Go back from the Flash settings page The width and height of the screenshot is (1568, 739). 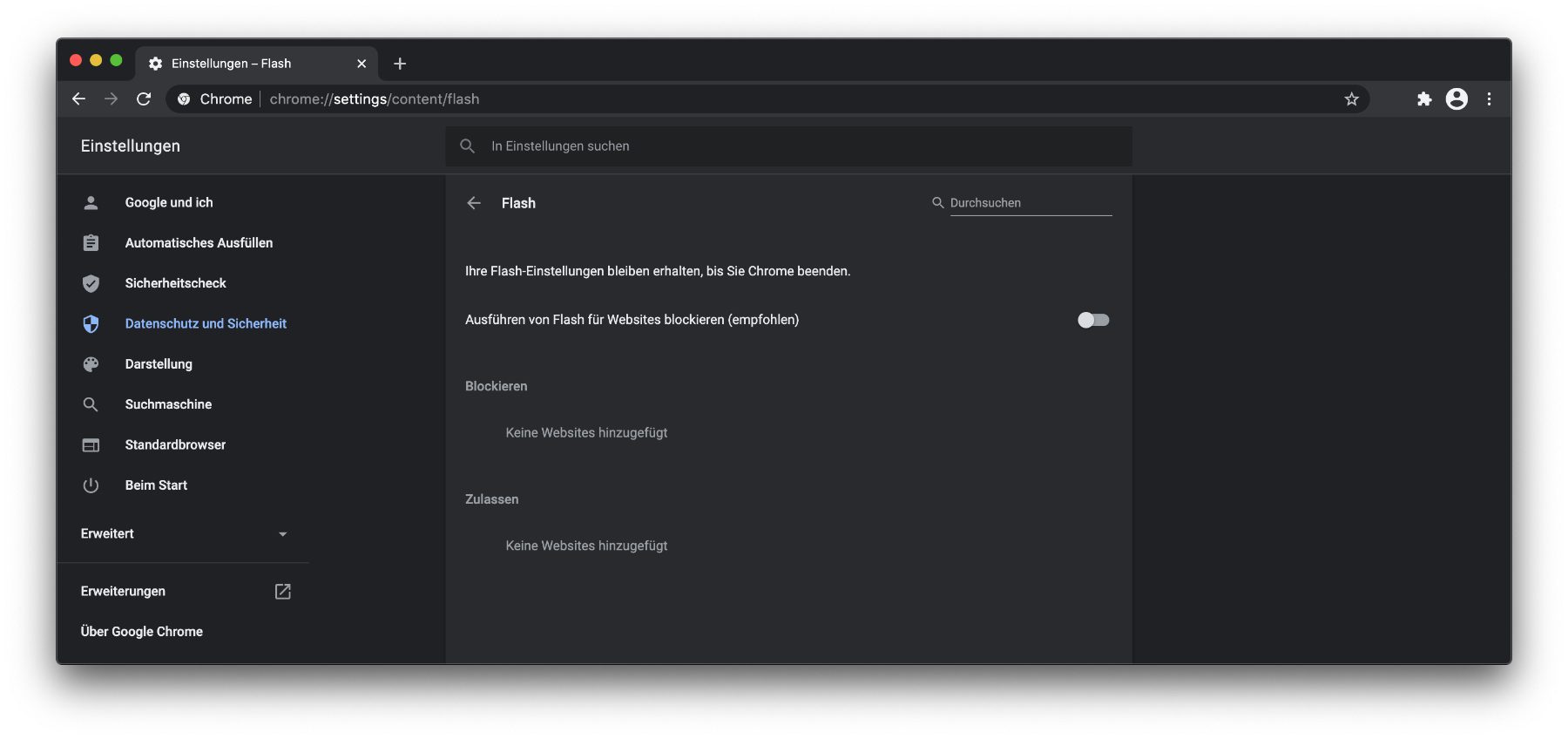coord(474,203)
